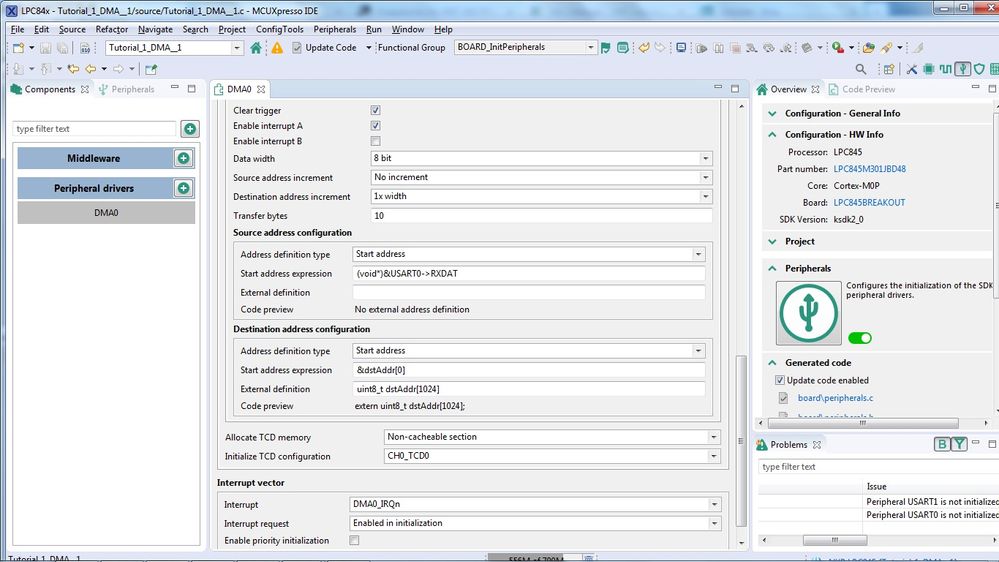This screenshot has height=562, width=999.
Task: Click the yellow pencil highlighter toolbar icon
Action: [886, 48]
